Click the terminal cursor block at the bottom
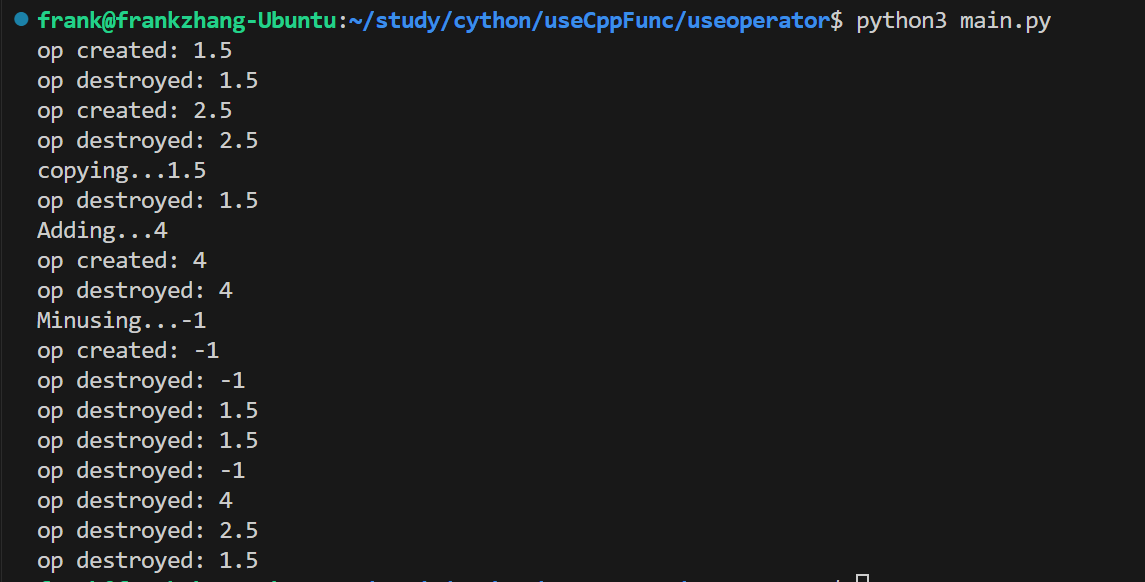1145x582 pixels. (863, 578)
